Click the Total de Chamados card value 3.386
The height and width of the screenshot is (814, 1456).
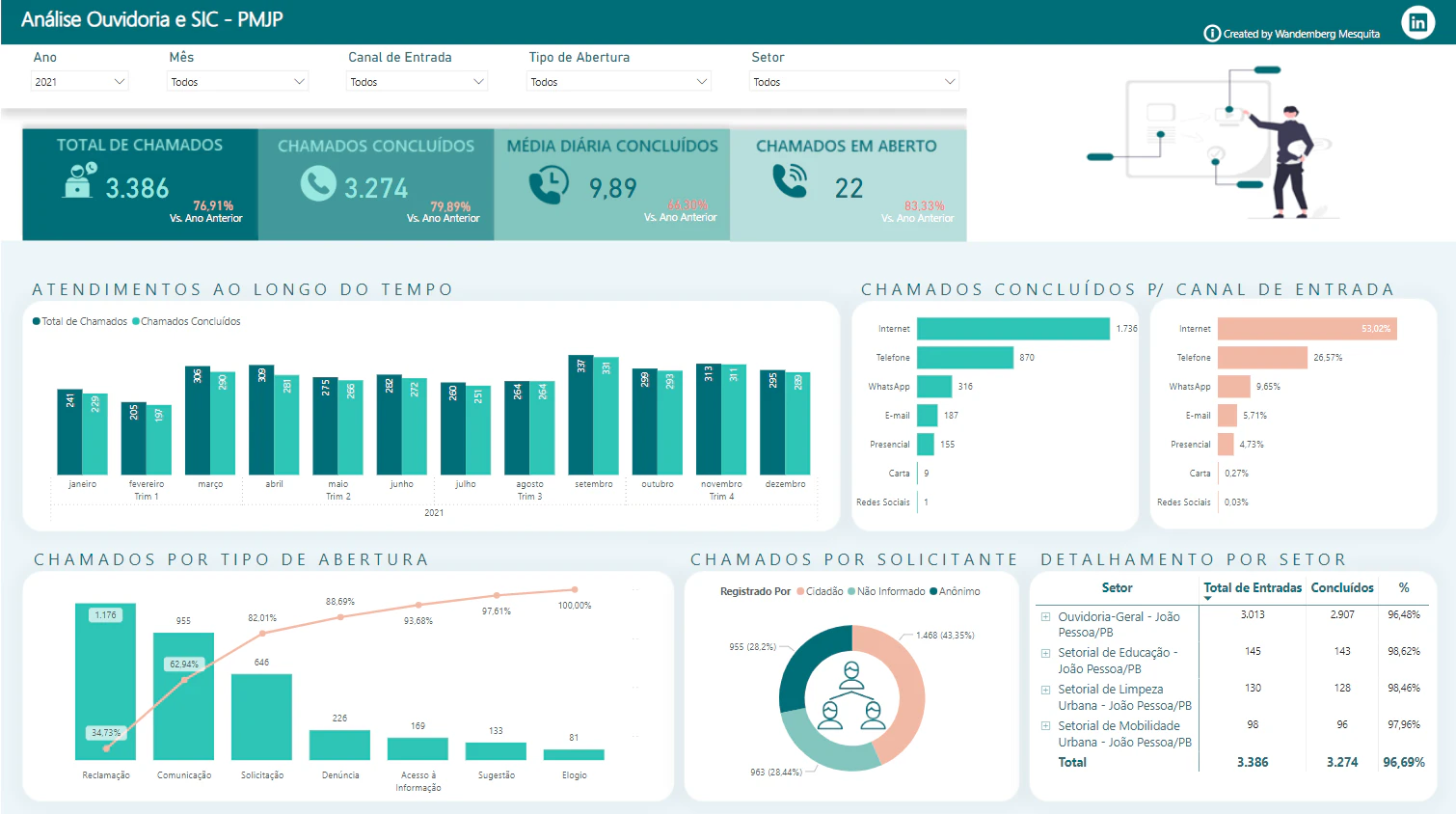tap(137, 188)
